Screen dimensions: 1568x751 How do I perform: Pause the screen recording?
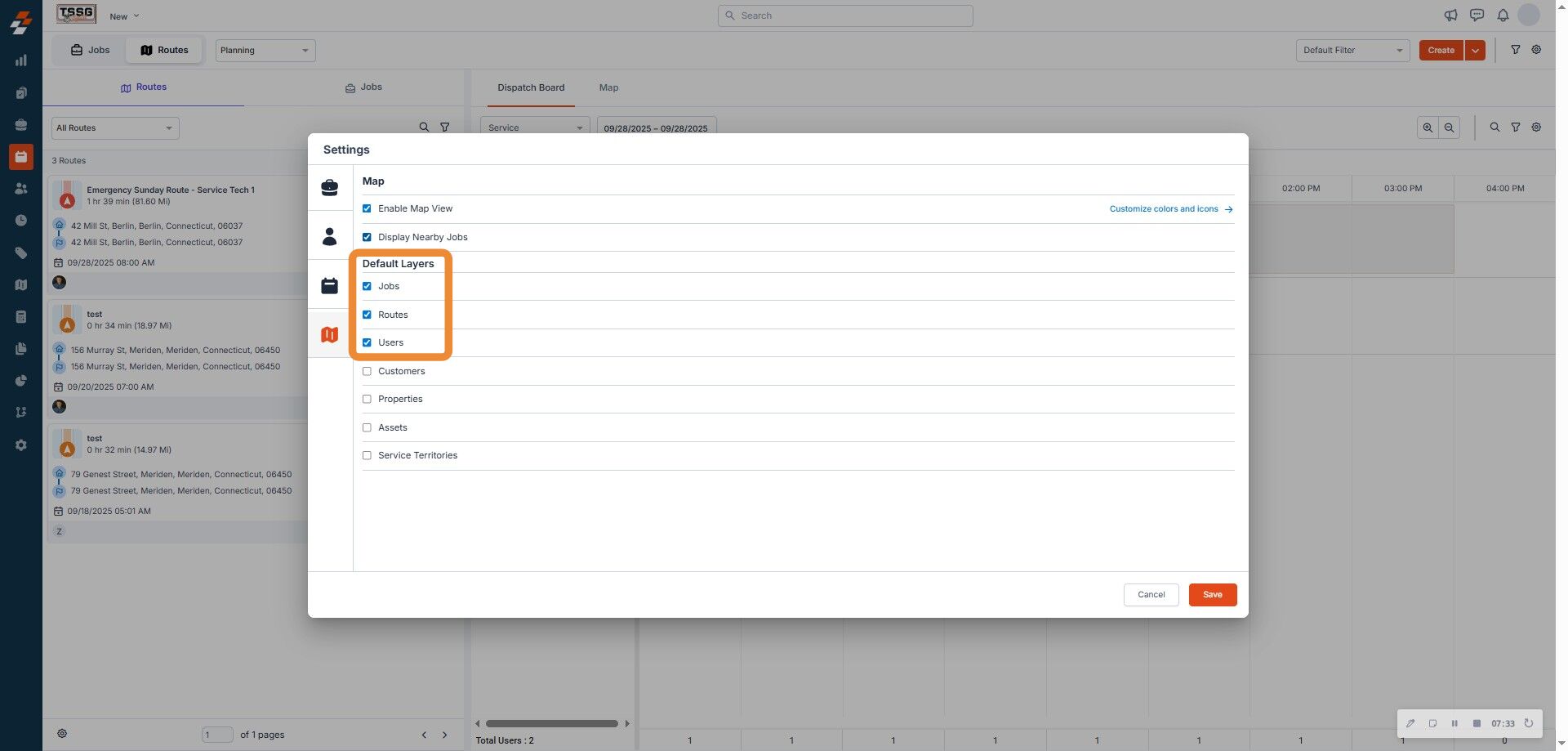[x=1454, y=723]
